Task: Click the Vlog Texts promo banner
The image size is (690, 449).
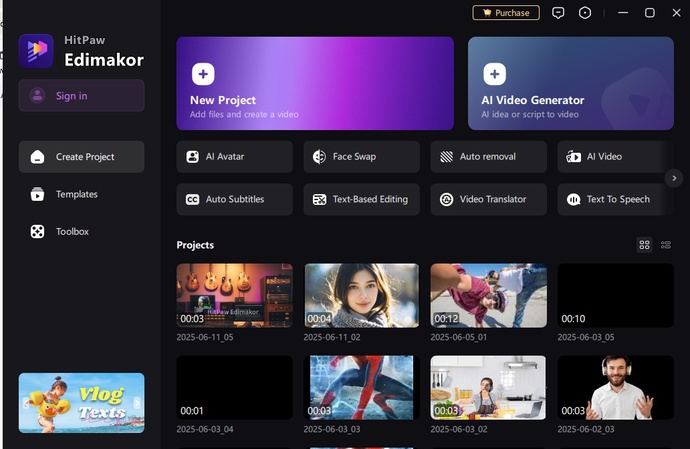Action: click(81, 403)
